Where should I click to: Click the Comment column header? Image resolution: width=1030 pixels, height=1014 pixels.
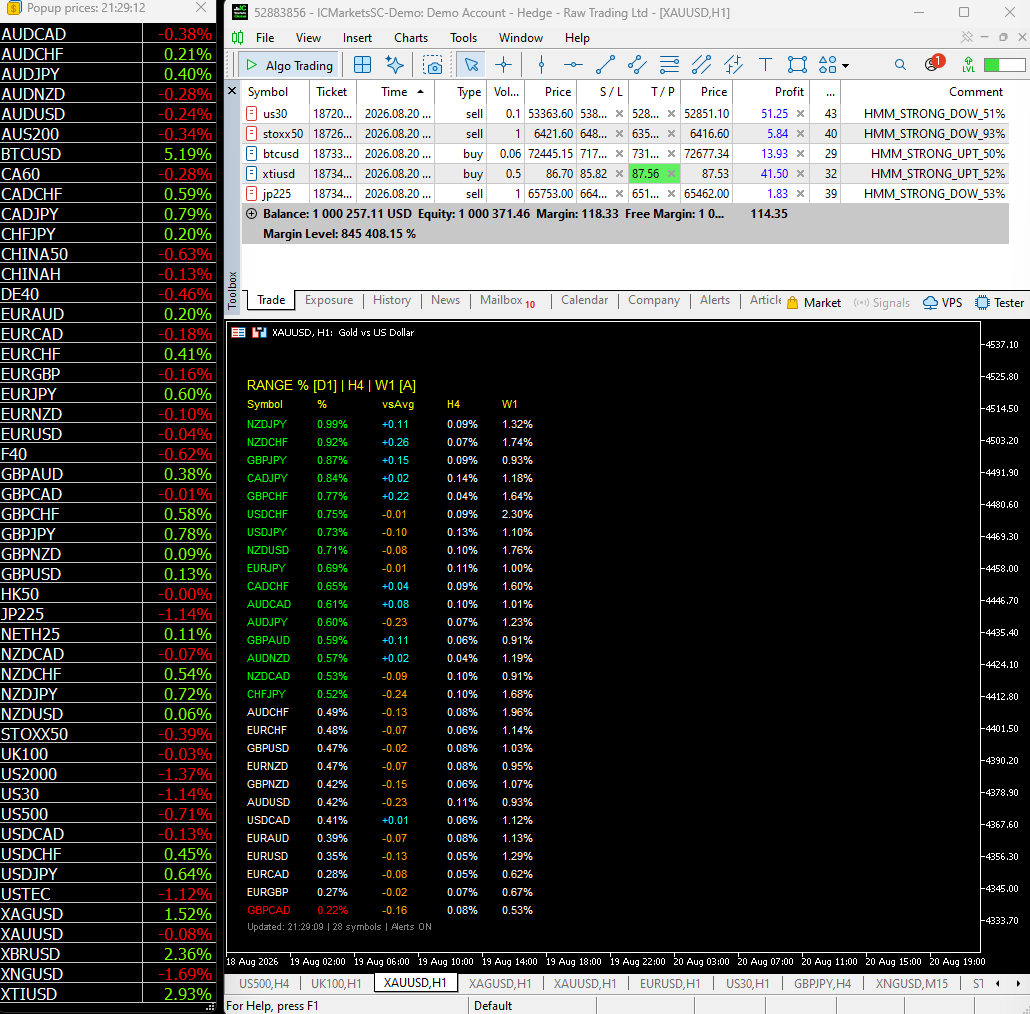926,92
